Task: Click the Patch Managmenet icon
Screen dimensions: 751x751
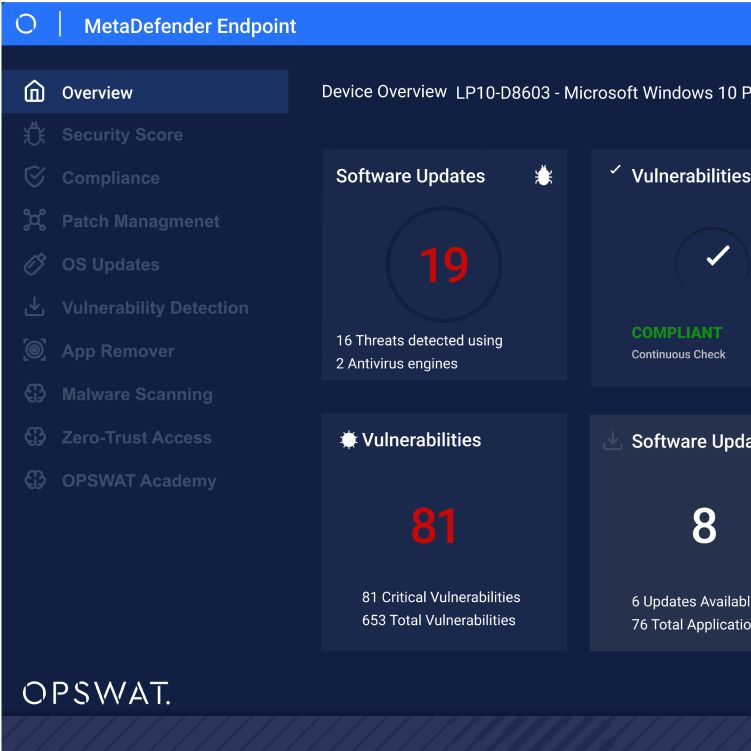Action: [x=34, y=220]
